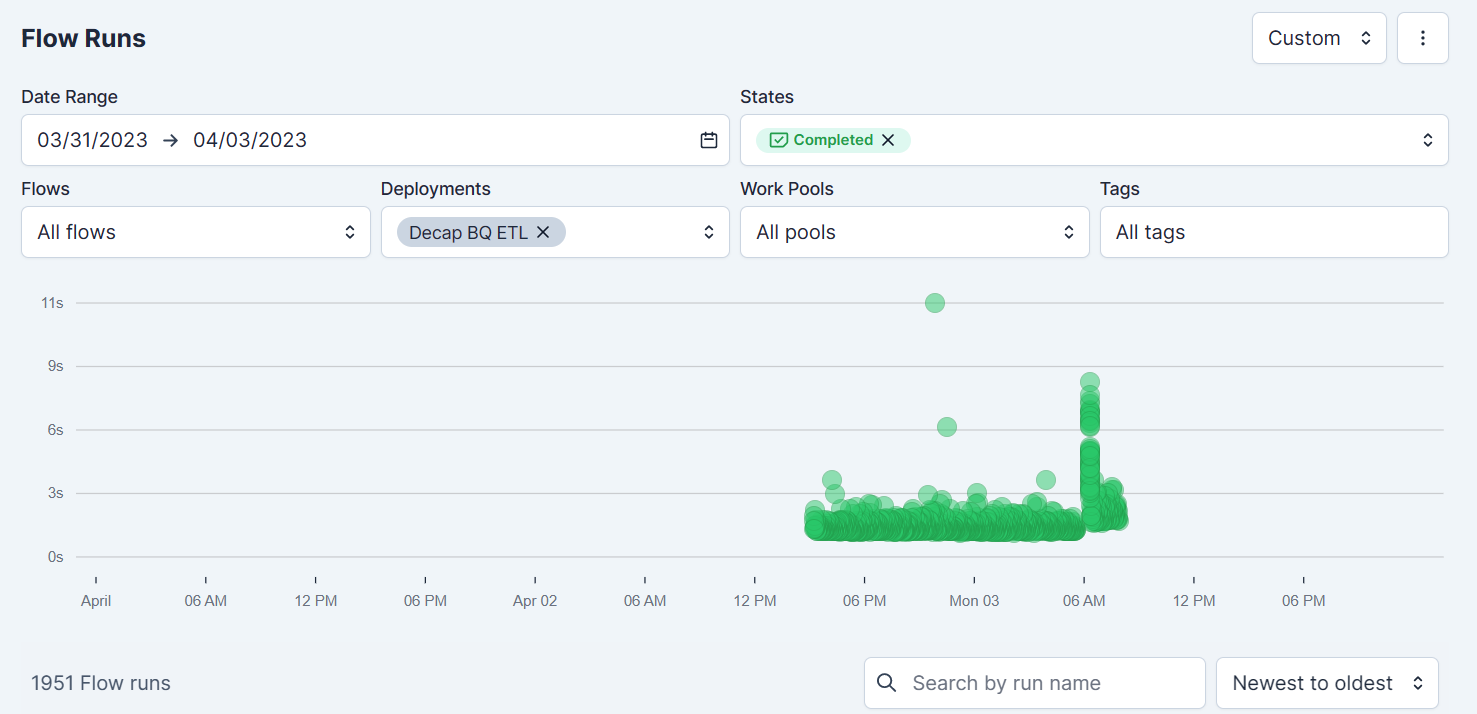1477x714 pixels.
Task: Click the search magnifier icon
Action: [x=886, y=683]
